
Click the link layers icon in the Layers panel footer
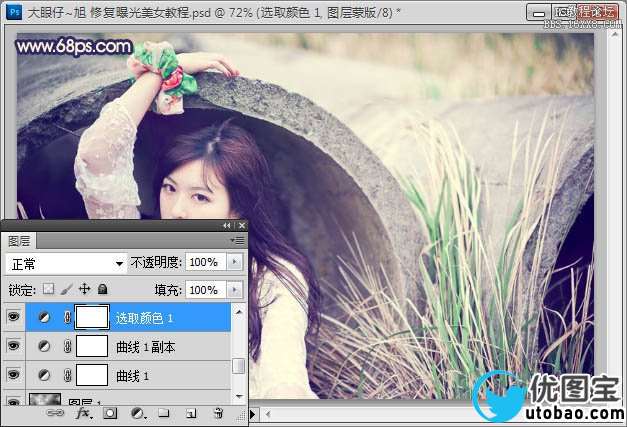point(55,413)
